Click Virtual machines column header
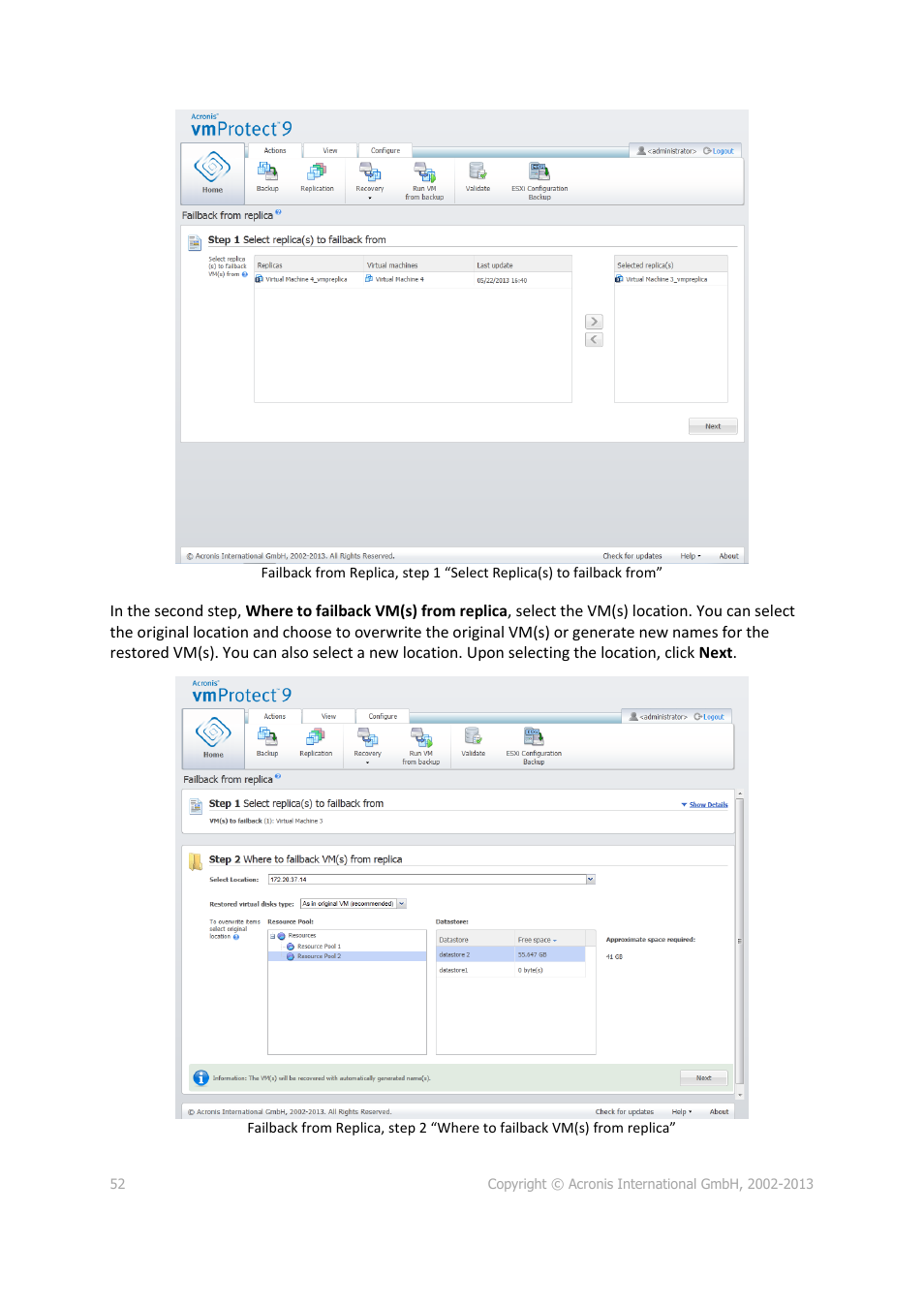Image resolution: width=924 pixels, height=1307 pixels. (418, 265)
